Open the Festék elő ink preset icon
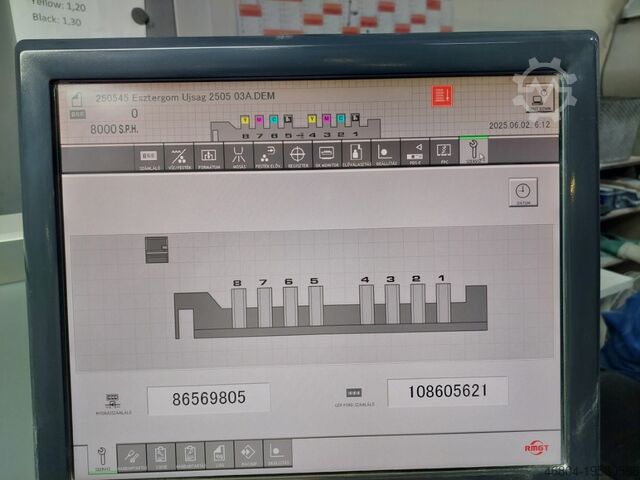Viewport: 640px width, 480px height. [x=267, y=156]
